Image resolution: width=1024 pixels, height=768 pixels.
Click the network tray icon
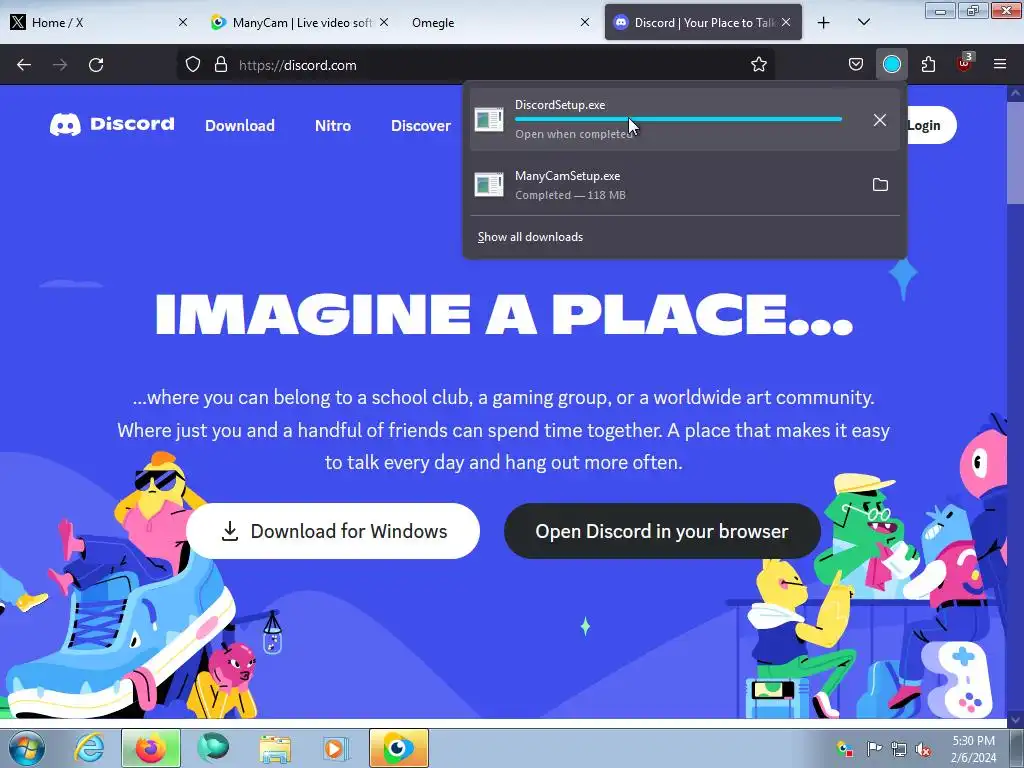(899, 749)
